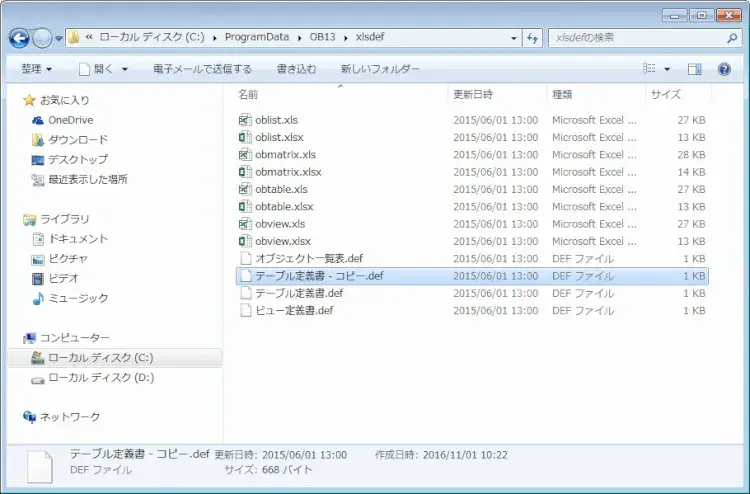
Task: Select the file name ビュー定義書.def
Action: tap(294, 310)
